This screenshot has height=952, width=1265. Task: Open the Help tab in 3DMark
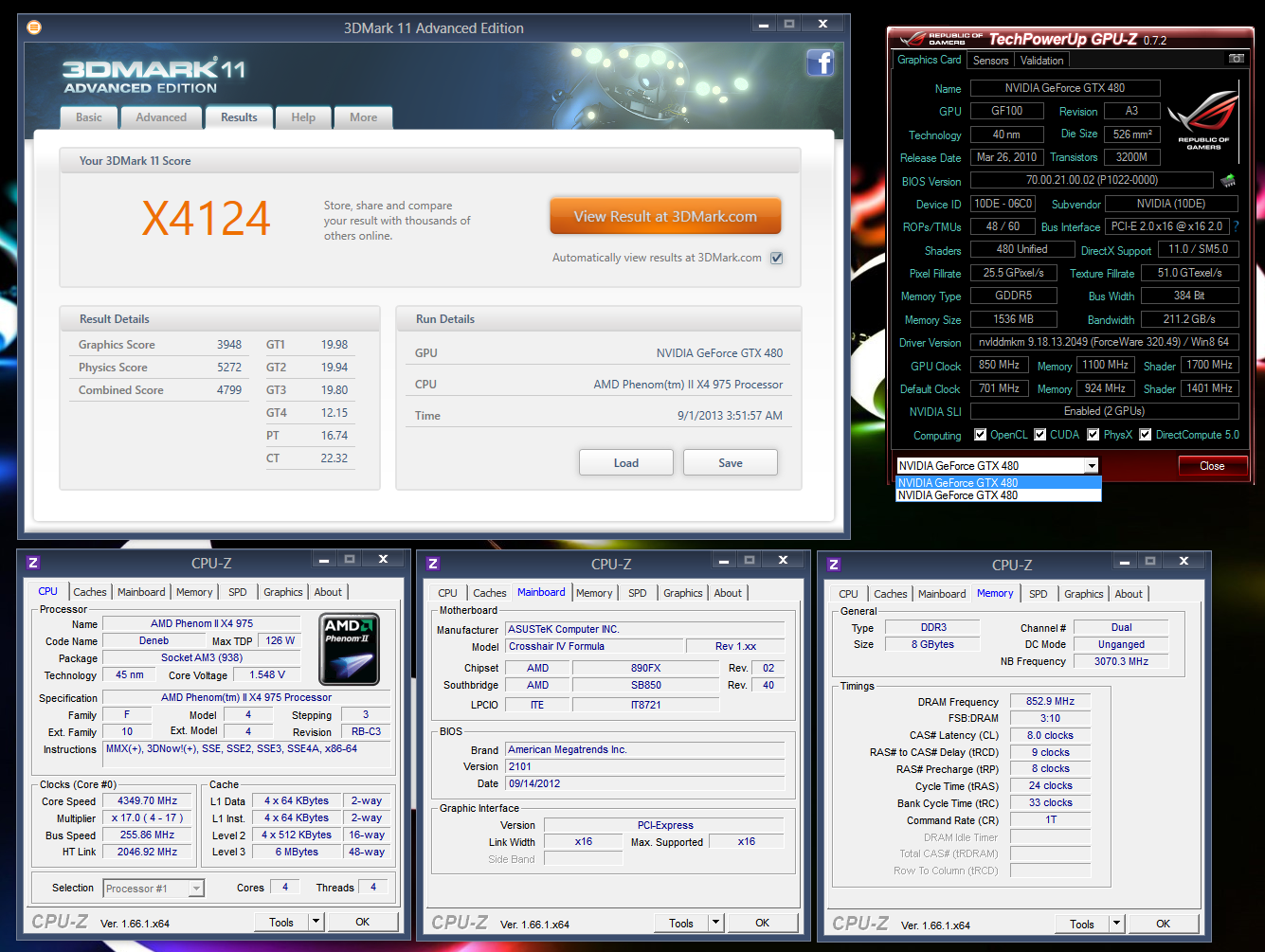click(x=303, y=117)
